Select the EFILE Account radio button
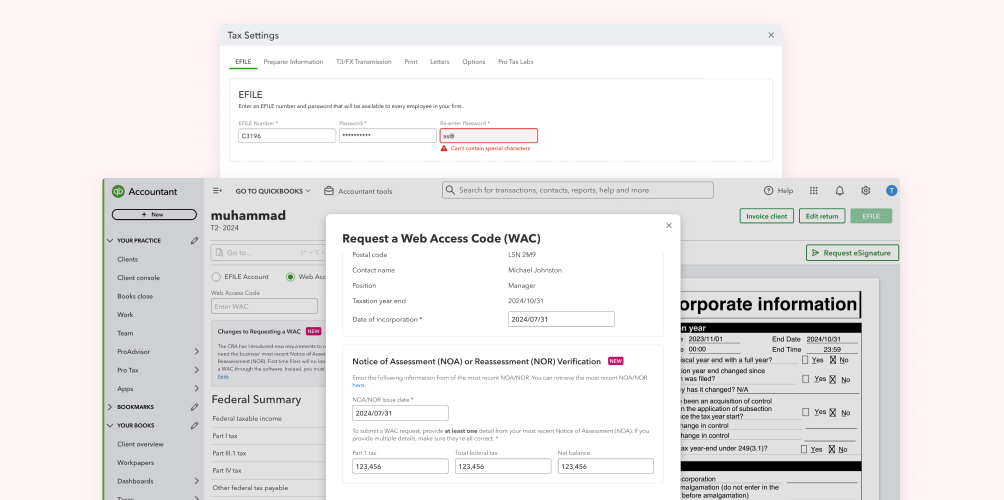 coord(216,277)
